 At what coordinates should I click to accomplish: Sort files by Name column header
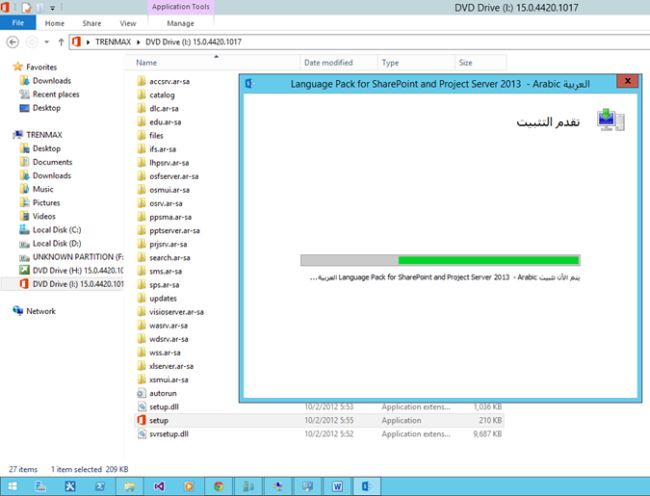[146, 63]
